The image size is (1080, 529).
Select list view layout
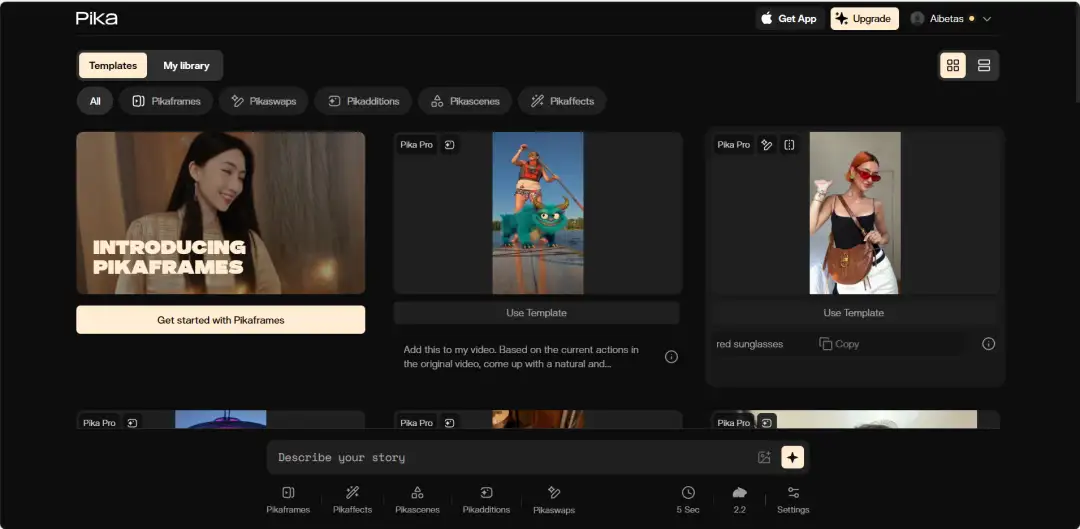[x=984, y=65]
